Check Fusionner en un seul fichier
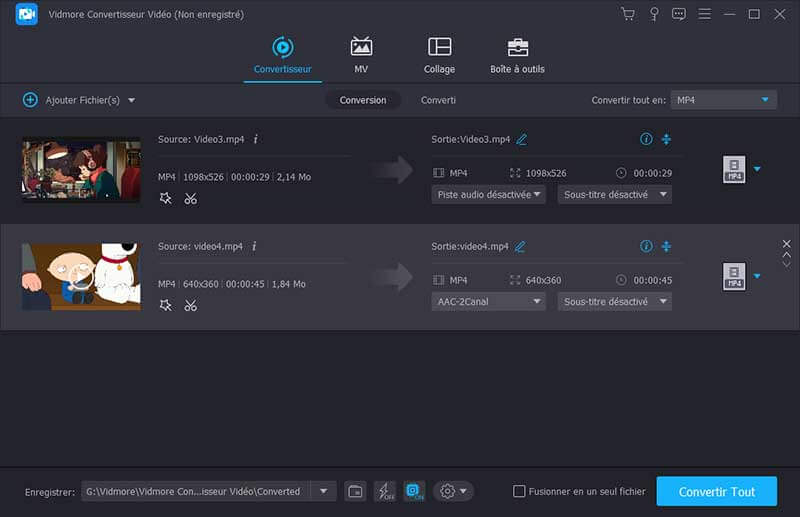The height and width of the screenshot is (517, 800). click(x=519, y=491)
